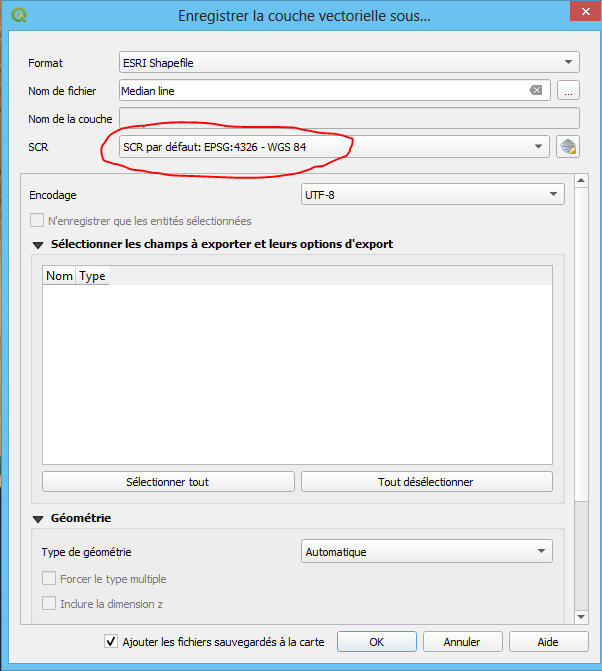Screen dimensions: 602x671
Task: Click the 'Sélectionner tout' button
Action: pos(168,482)
